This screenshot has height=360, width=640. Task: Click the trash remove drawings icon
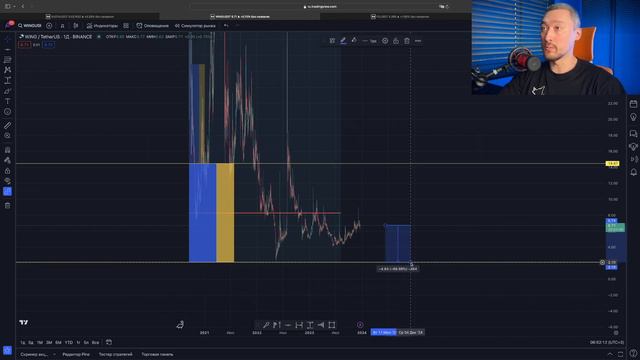(x=7, y=205)
